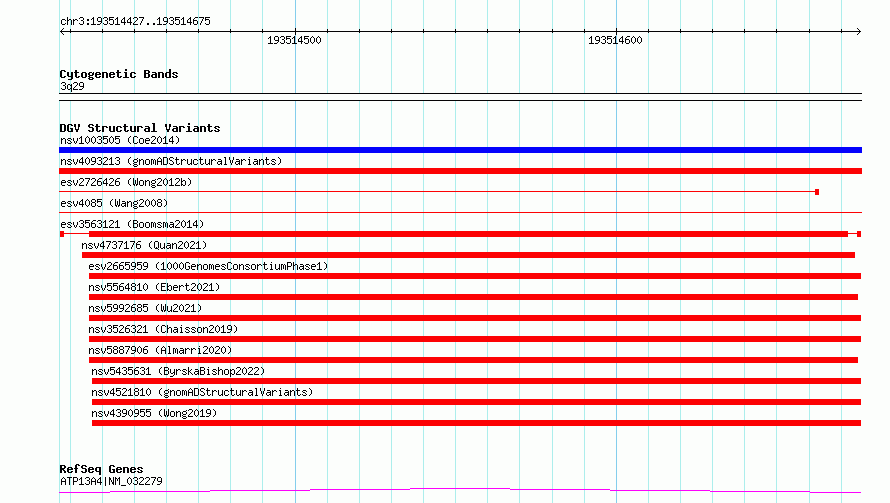Click the red bar under nsv5887906
This screenshot has width=890, height=503.
tap(473, 360)
